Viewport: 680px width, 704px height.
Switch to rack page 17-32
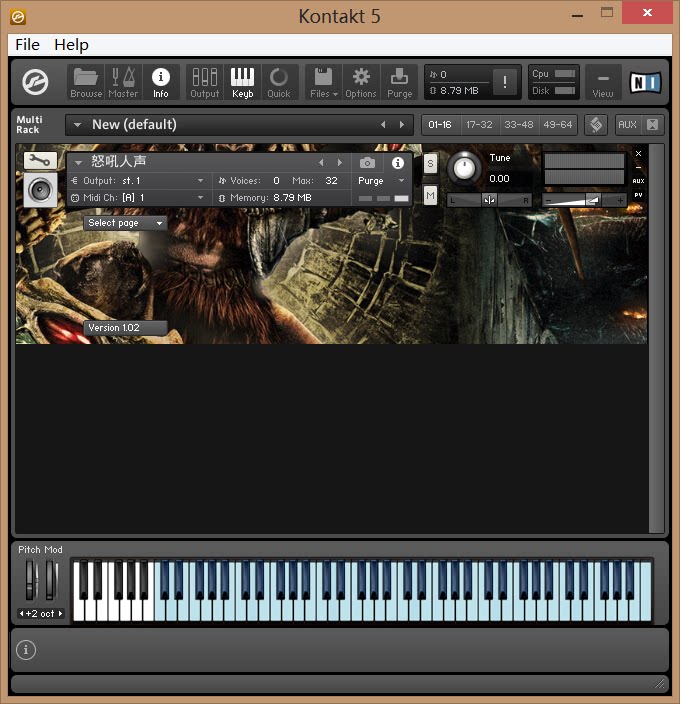(479, 125)
